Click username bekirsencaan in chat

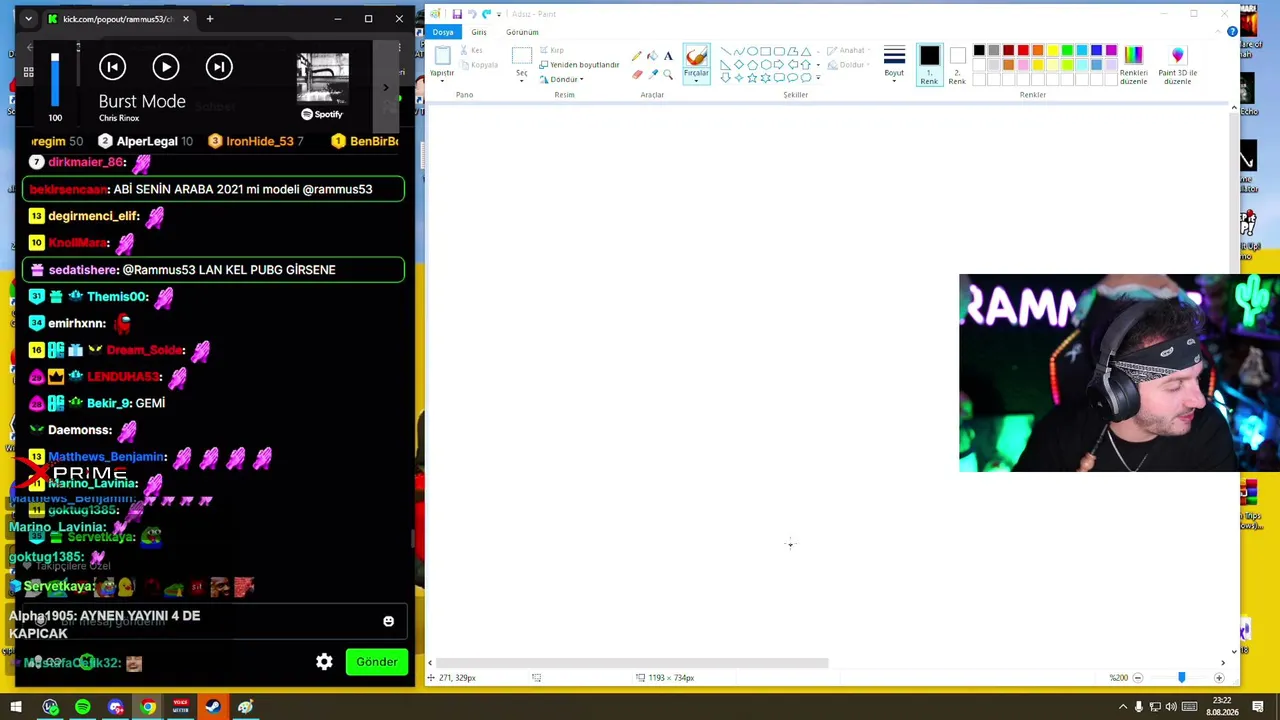pos(68,189)
